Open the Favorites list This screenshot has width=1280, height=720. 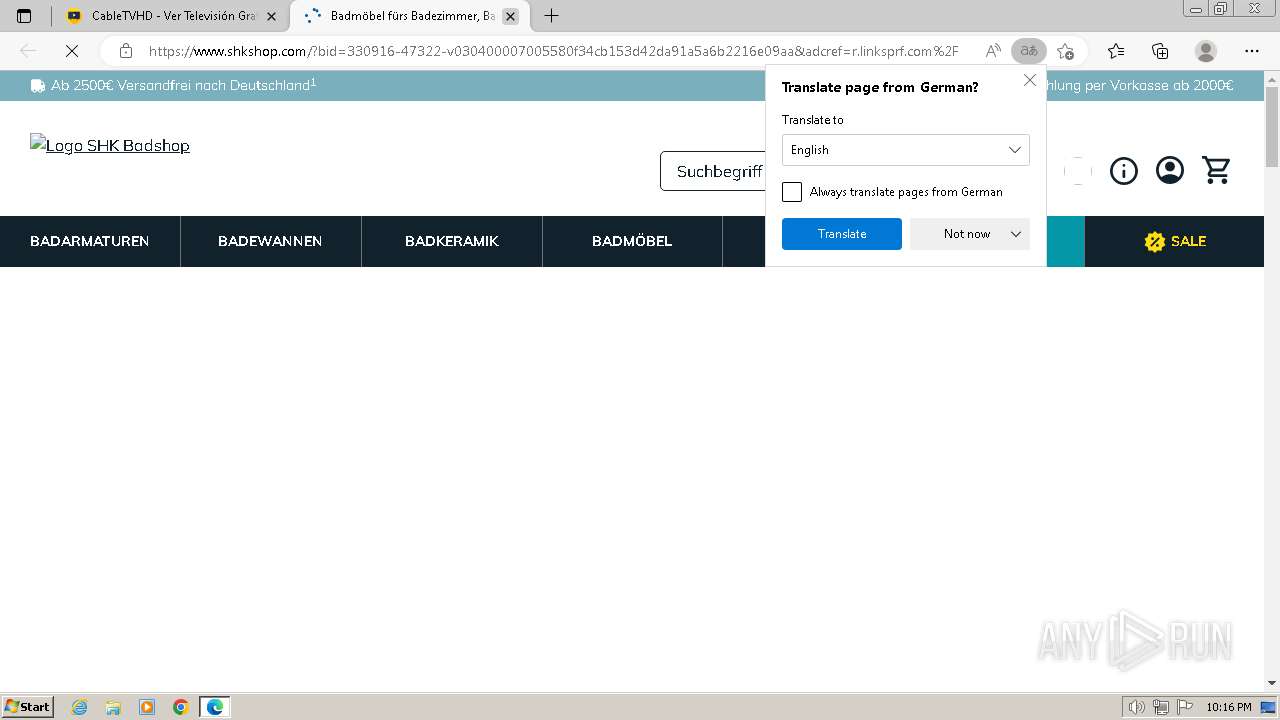[1116, 51]
